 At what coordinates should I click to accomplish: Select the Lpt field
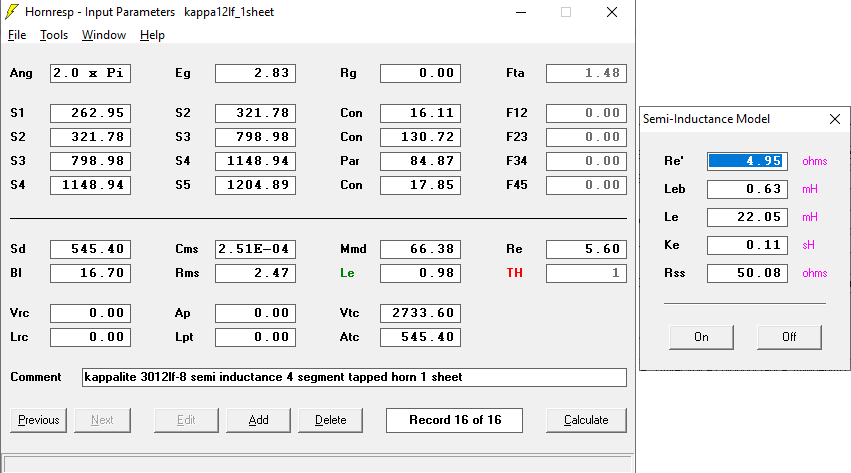pyautogui.click(x=255, y=337)
